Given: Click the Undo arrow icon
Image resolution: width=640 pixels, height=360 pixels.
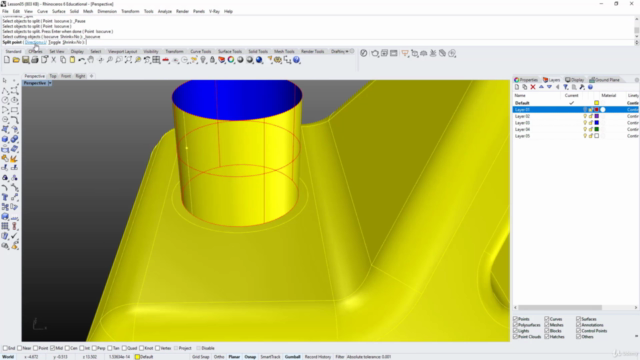Looking at the screenshot, I should click(82, 60).
